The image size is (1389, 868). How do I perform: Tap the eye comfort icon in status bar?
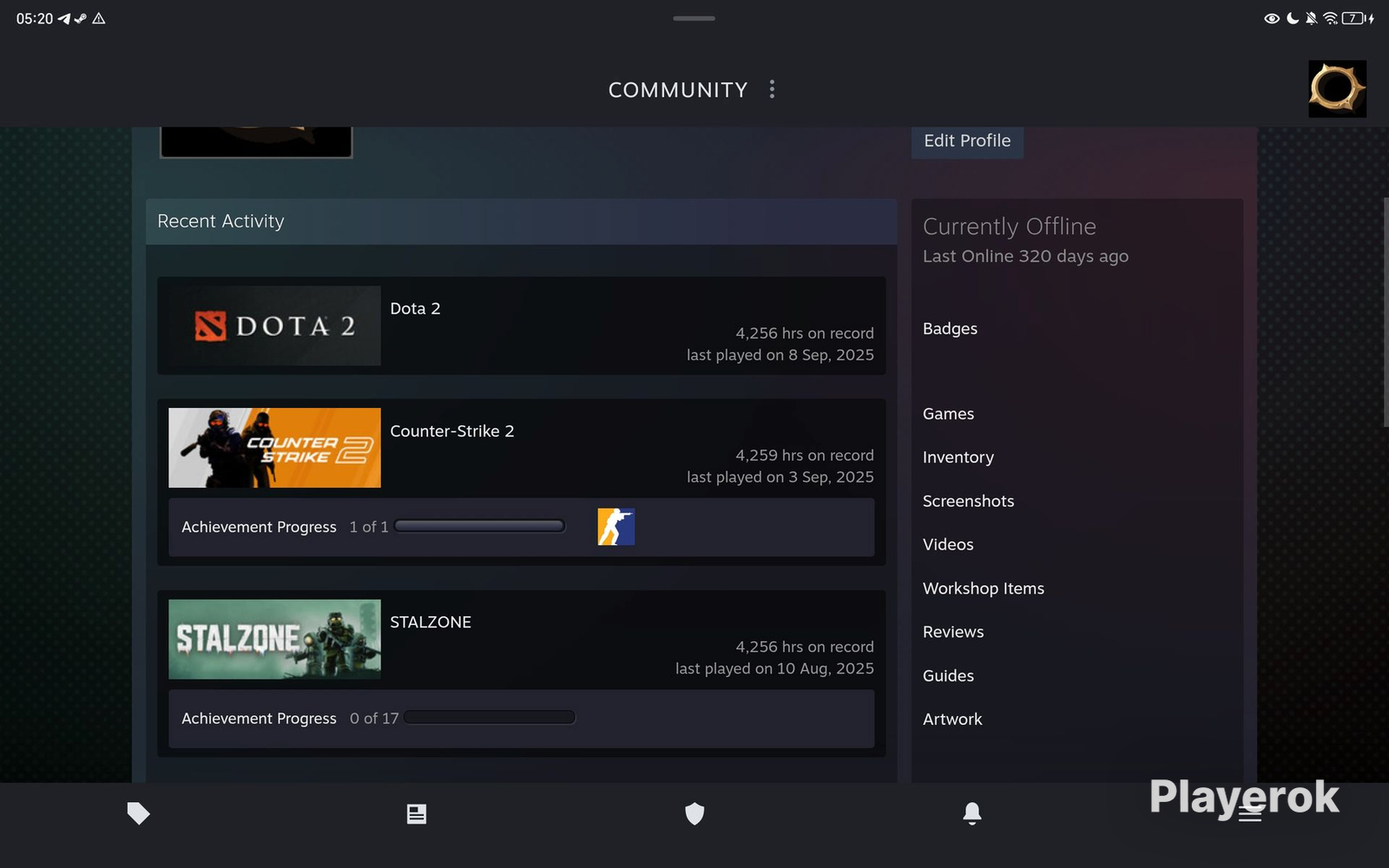coord(1272,18)
